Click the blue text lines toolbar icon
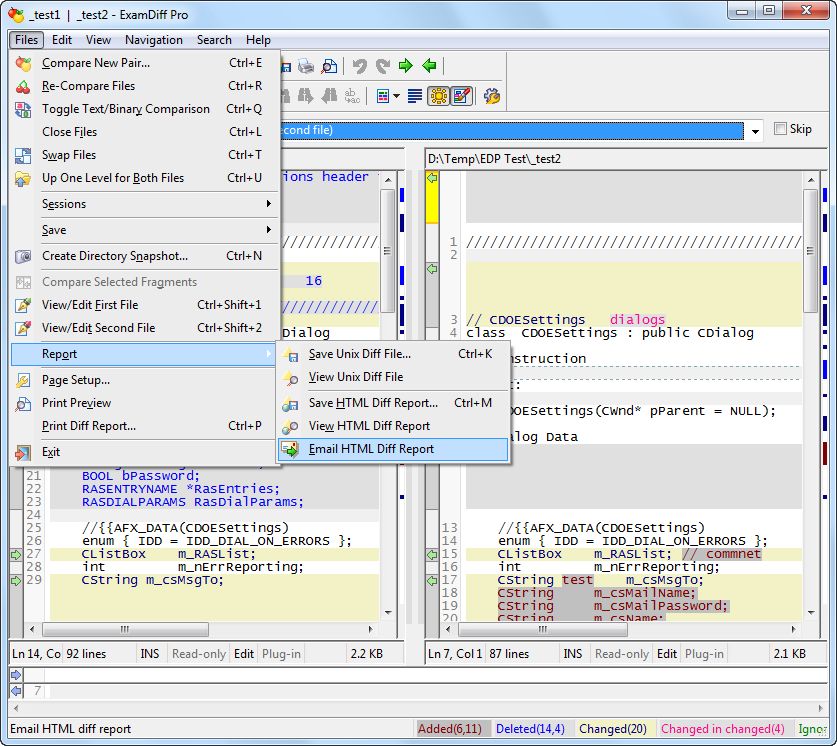The width and height of the screenshot is (837, 746). (415, 97)
